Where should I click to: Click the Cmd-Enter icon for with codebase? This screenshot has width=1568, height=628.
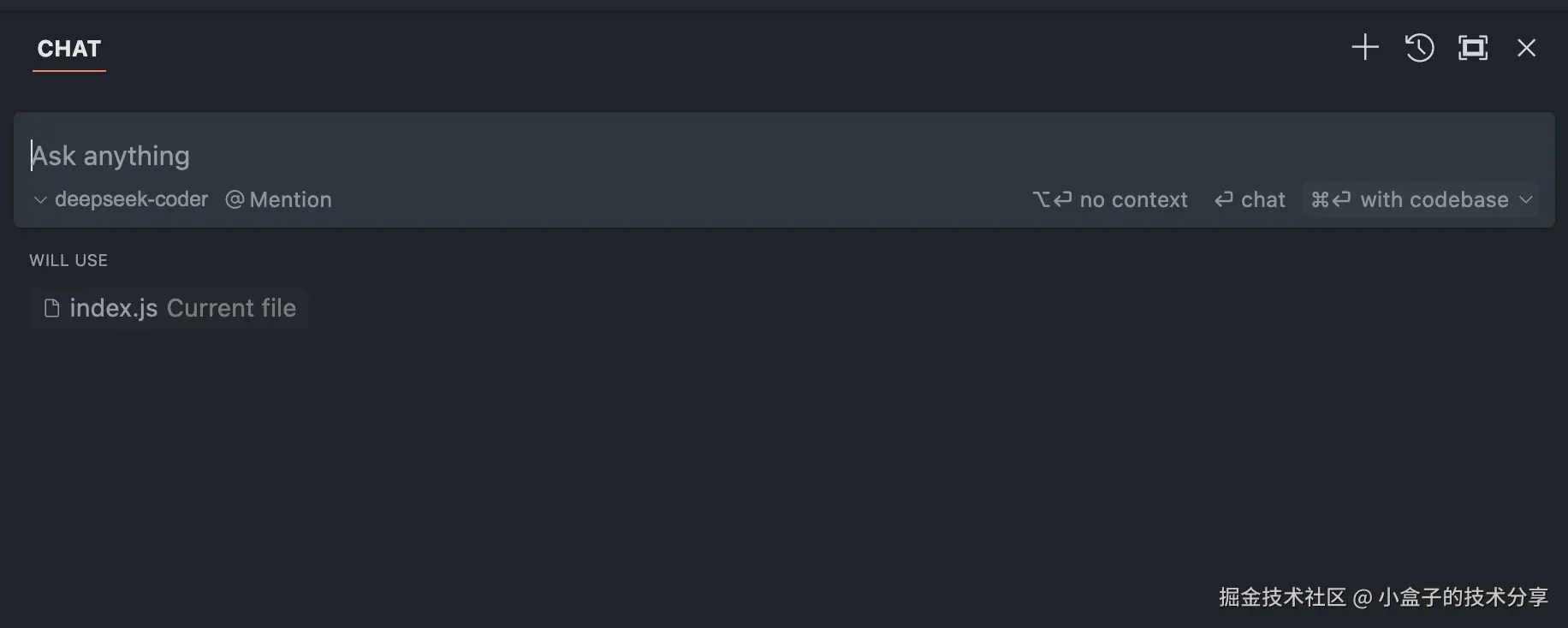(1331, 200)
